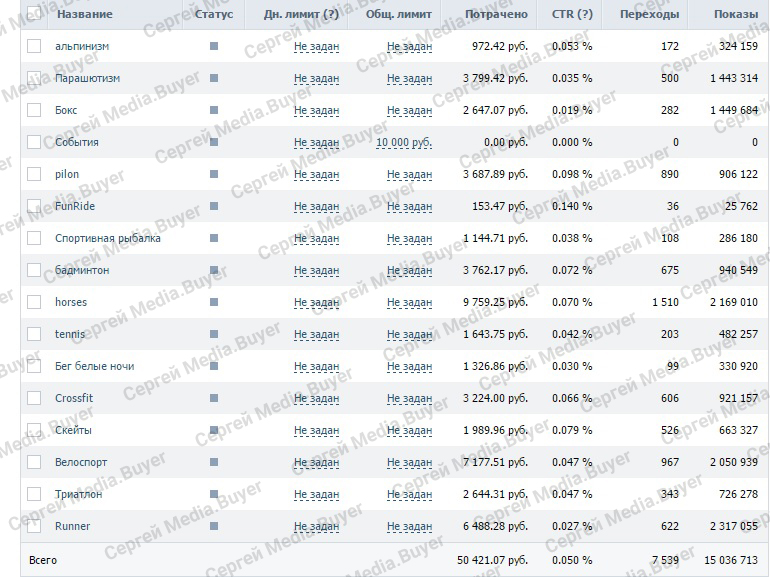Click the status square icon for horses
Screen dimensions: 770x577
(214, 302)
